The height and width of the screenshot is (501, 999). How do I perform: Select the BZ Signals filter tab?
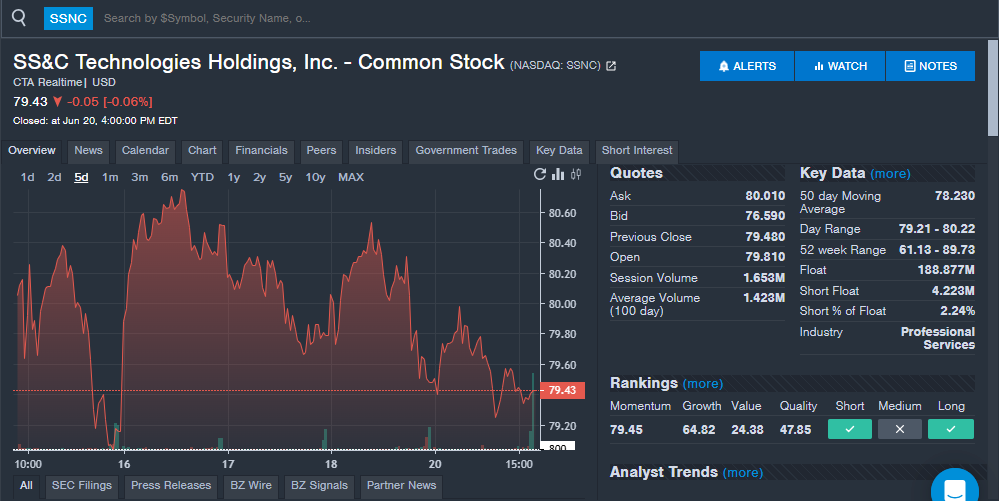[319, 486]
